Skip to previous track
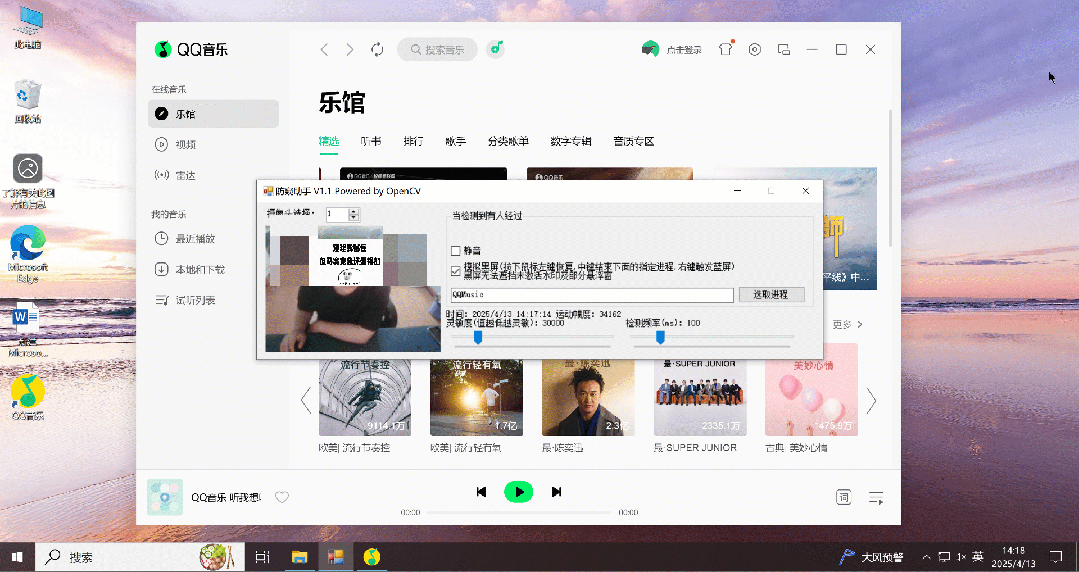Screen dimensions: 1079x572 click(x=482, y=491)
